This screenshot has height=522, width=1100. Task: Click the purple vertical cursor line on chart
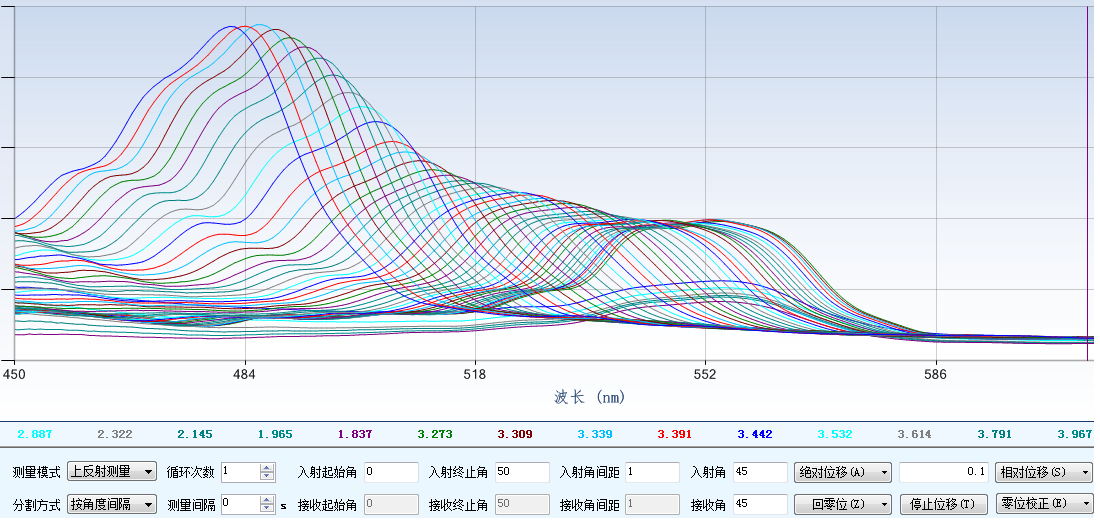click(x=1087, y=182)
